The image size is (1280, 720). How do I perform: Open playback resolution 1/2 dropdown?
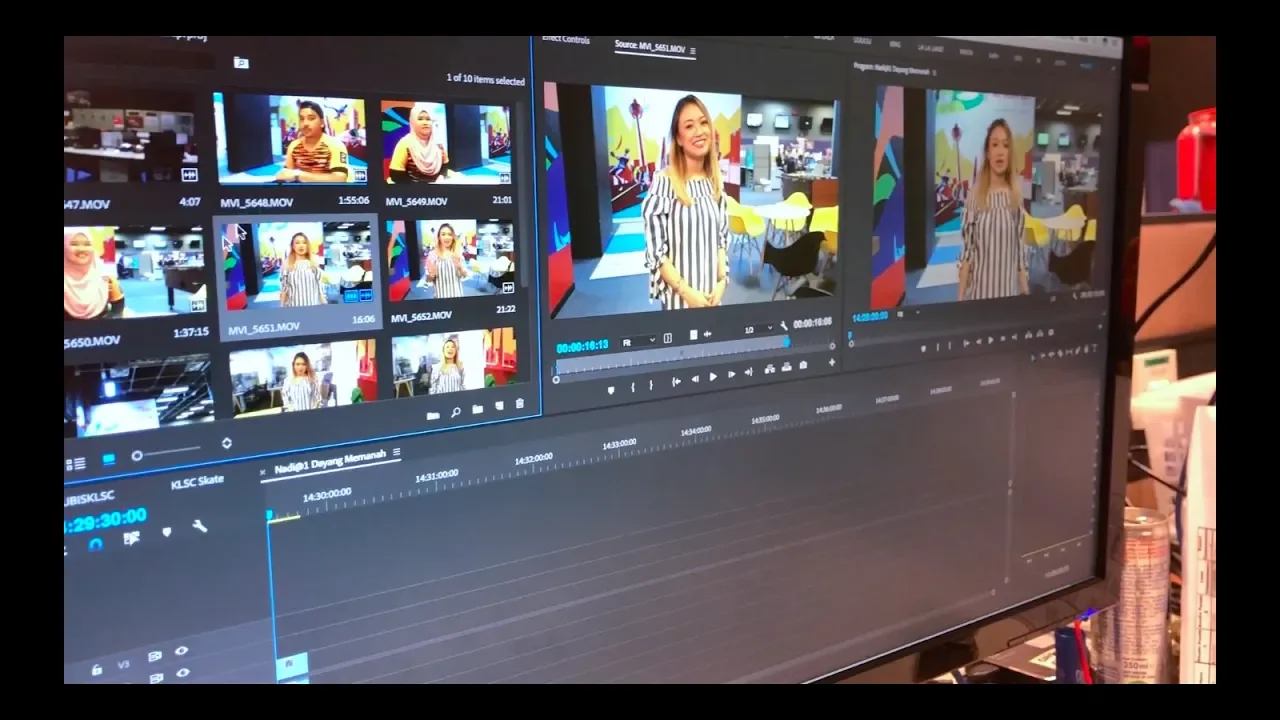pyautogui.click(x=759, y=329)
